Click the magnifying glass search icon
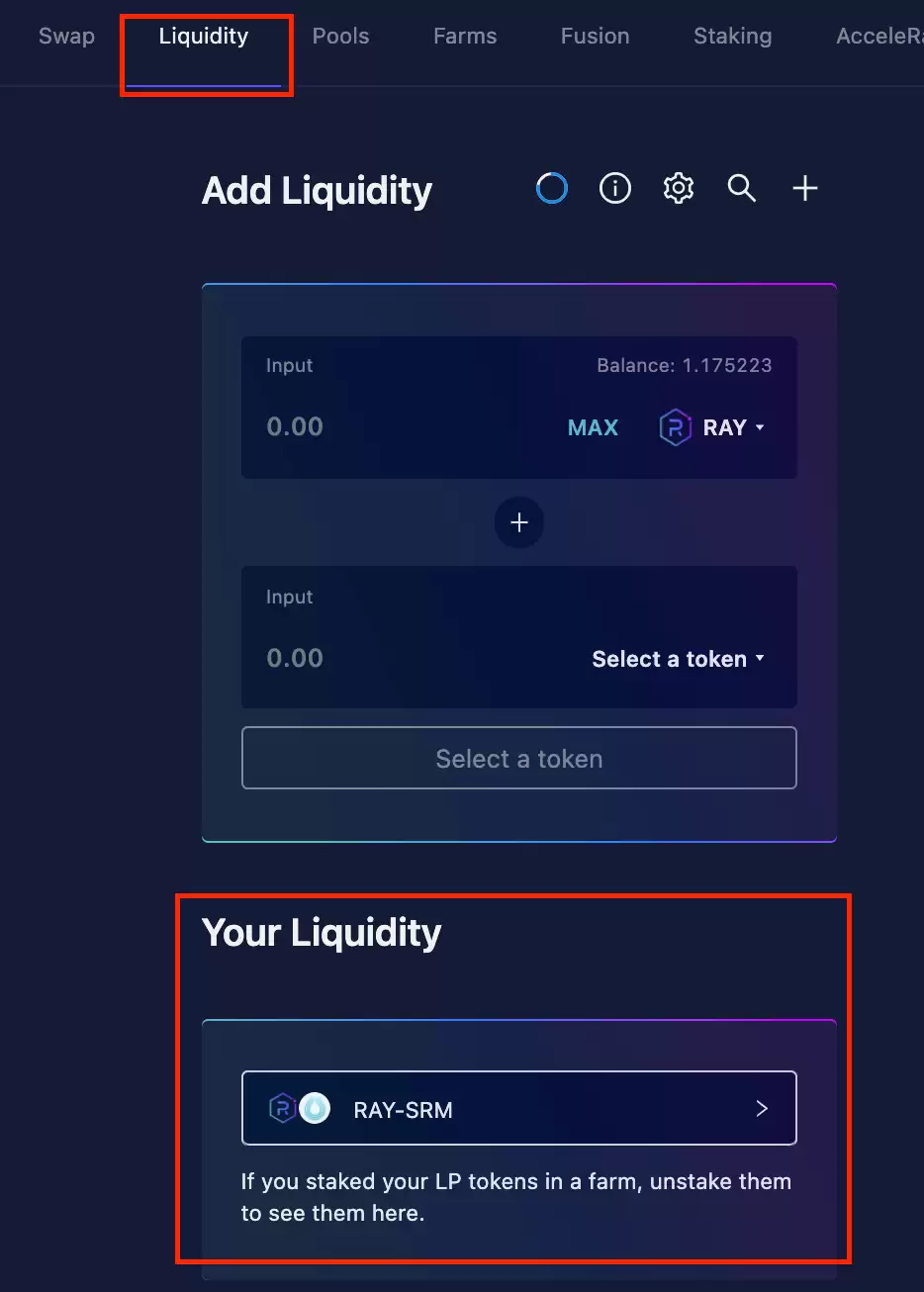Viewport: 924px width, 1292px height. 742,188
